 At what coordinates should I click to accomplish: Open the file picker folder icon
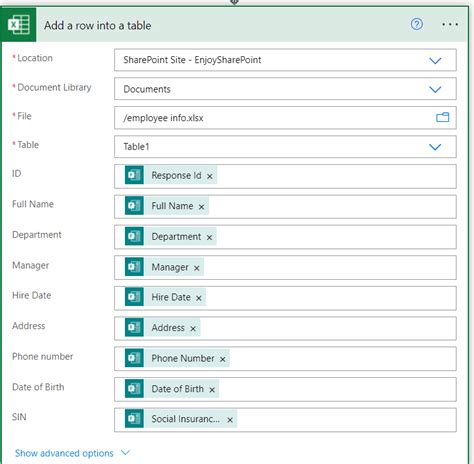(442, 117)
